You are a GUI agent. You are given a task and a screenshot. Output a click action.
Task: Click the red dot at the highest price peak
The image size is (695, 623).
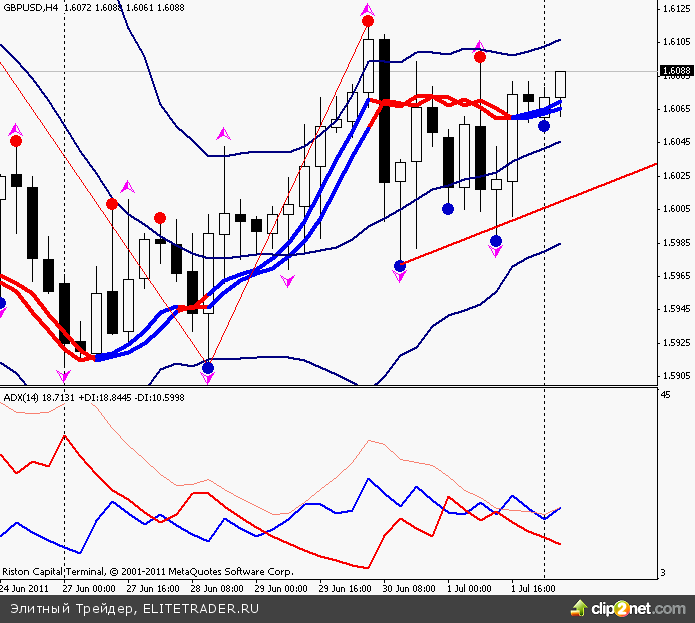click(368, 21)
